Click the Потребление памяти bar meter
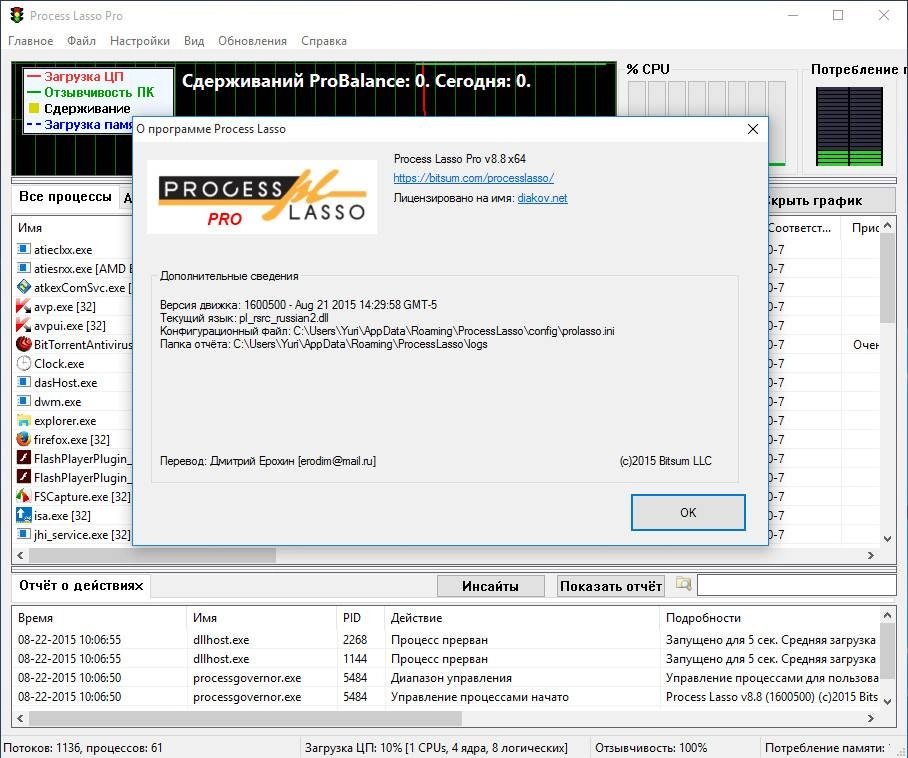This screenshot has height=758, width=908. pyautogui.click(x=850, y=126)
